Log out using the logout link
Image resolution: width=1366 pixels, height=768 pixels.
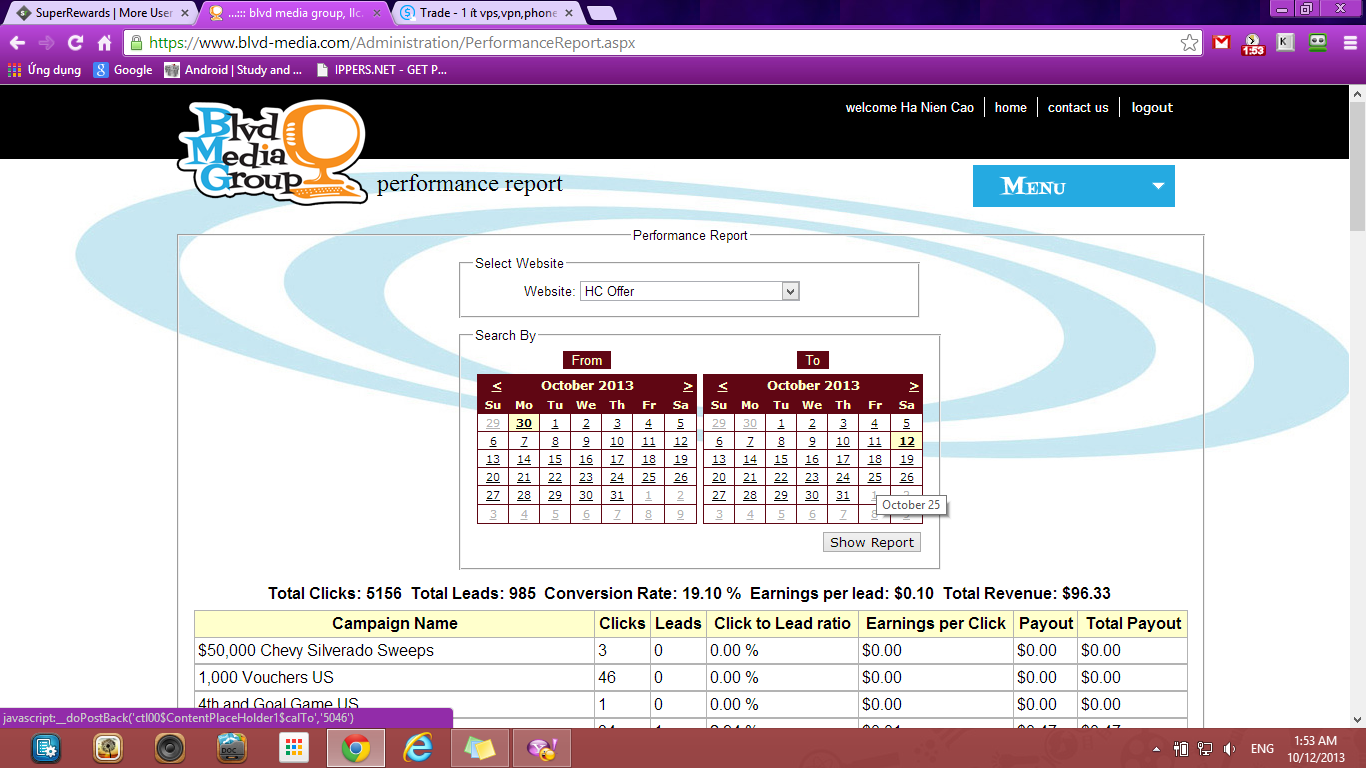pos(1152,108)
